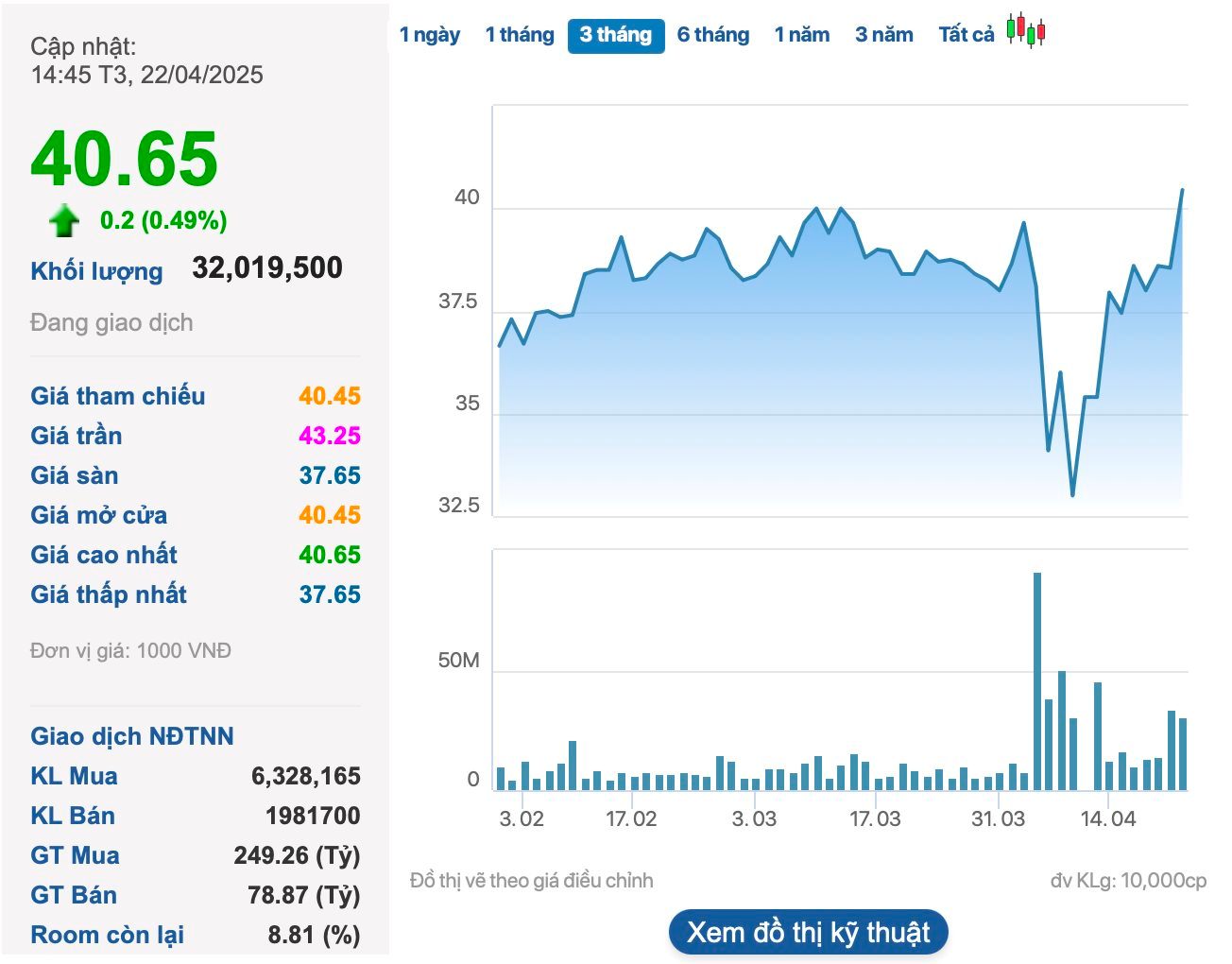Viewport: 1232px width, 964px height.
Task: Click the Giá trần value 43.25
Action: tap(330, 436)
